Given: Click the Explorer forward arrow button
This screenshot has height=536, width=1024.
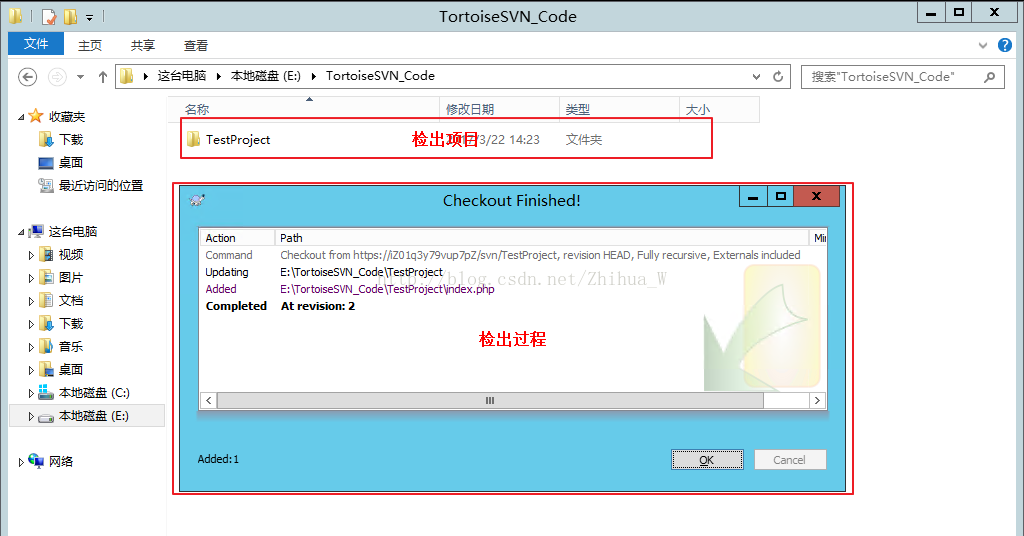Looking at the screenshot, I should (57, 77).
